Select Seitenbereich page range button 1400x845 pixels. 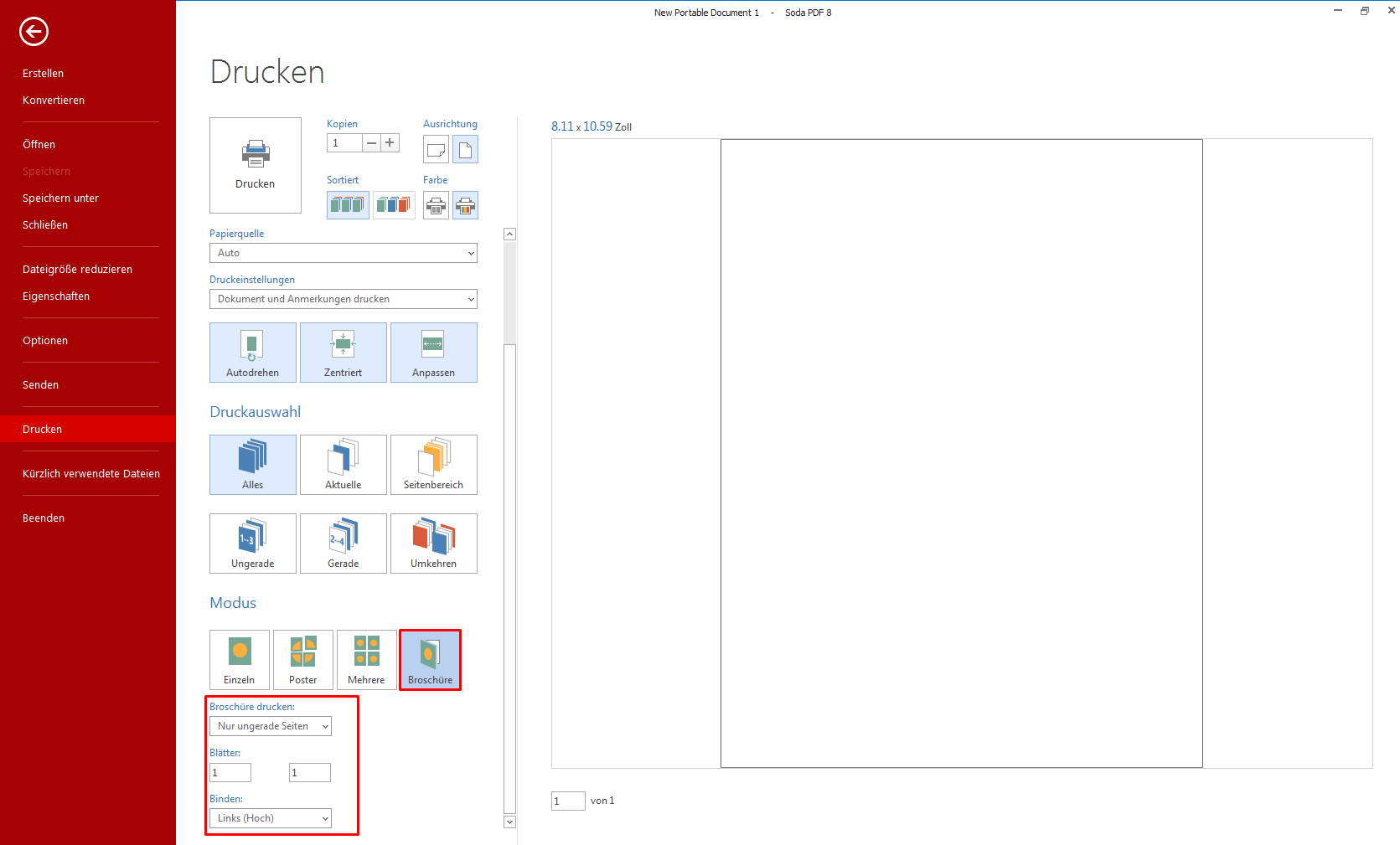[x=433, y=465]
